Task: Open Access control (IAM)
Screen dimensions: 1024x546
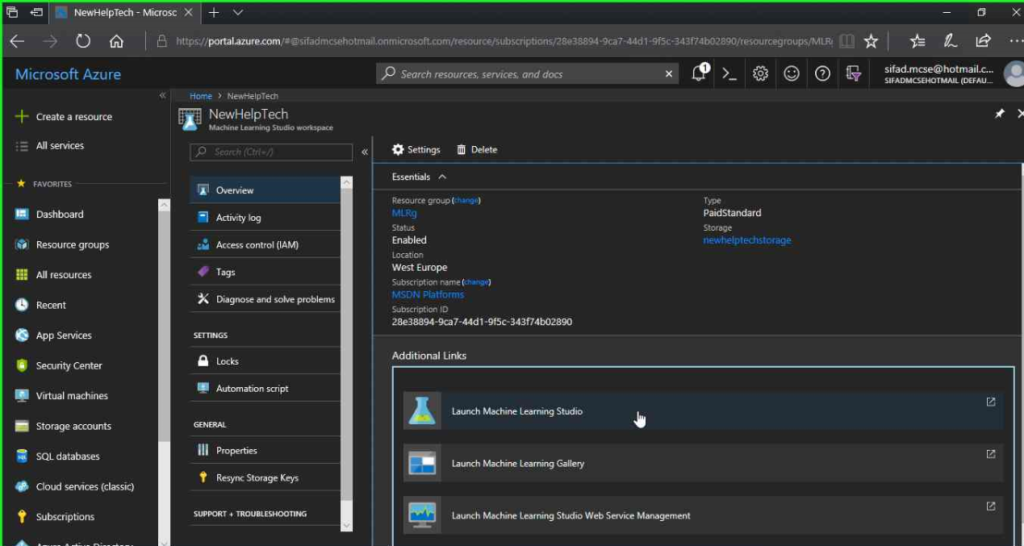Action: (x=264, y=245)
